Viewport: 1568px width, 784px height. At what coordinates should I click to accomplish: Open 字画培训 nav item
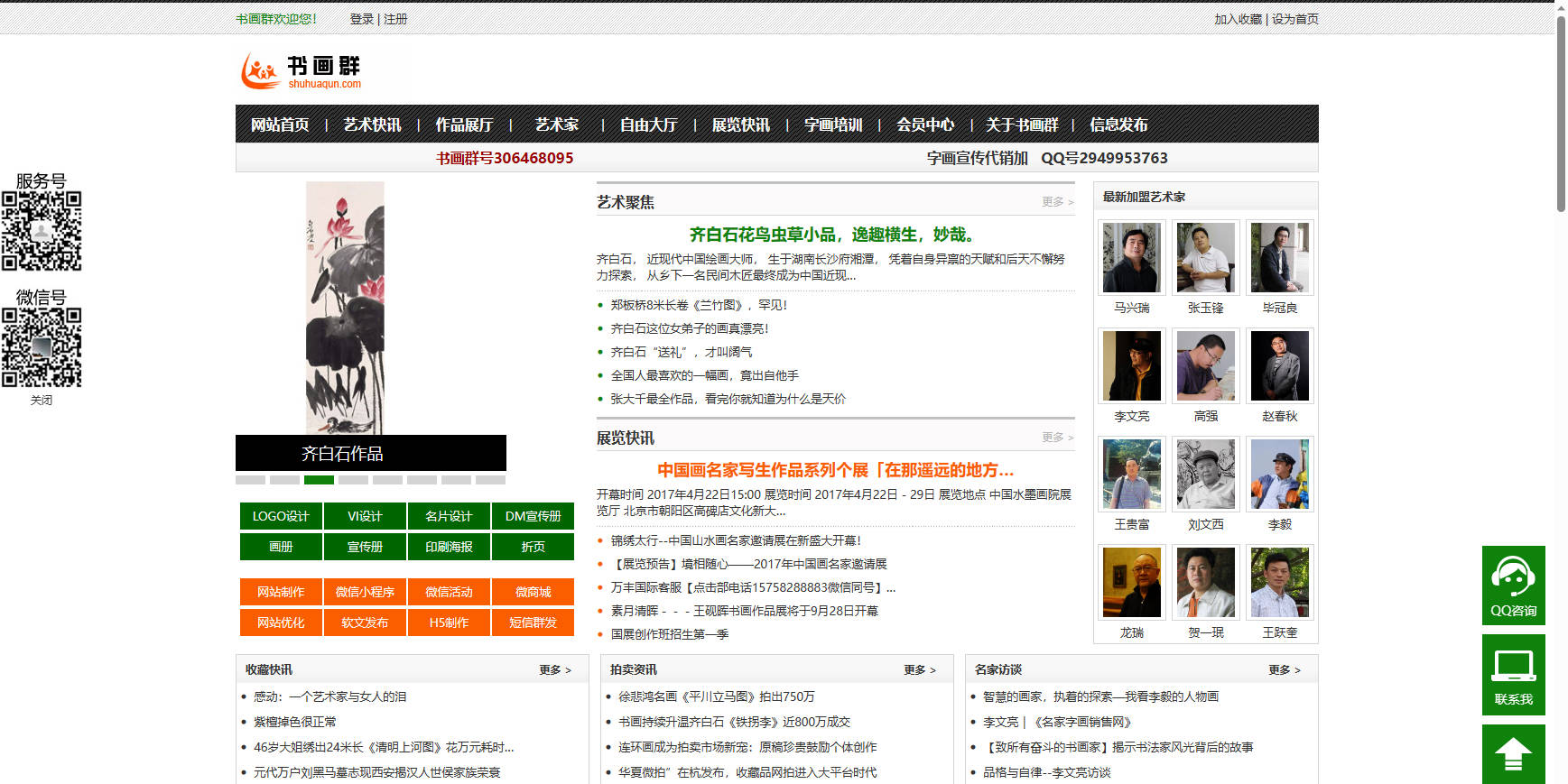(833, 125)
